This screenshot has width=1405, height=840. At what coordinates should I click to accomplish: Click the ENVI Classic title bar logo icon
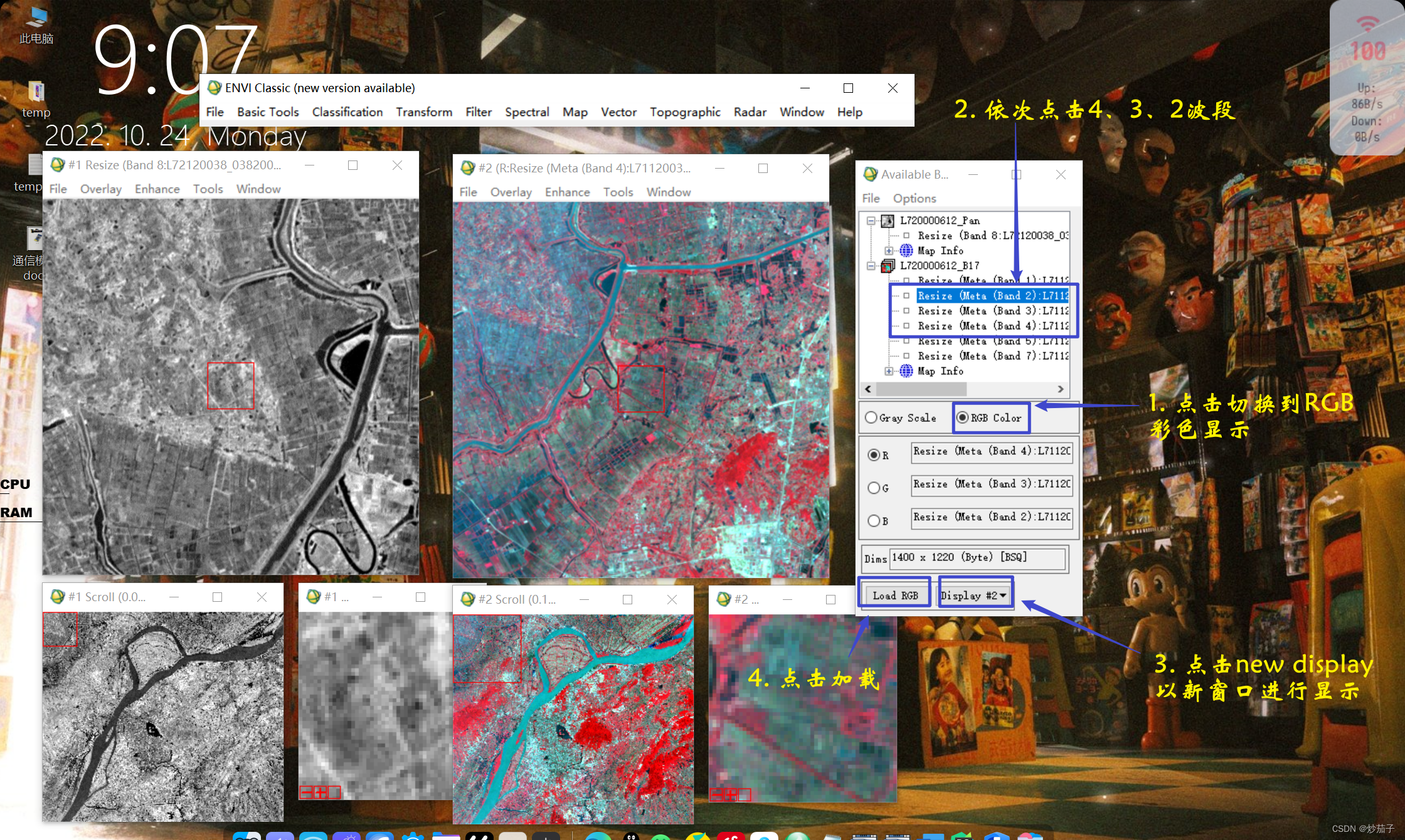[215, 88]
